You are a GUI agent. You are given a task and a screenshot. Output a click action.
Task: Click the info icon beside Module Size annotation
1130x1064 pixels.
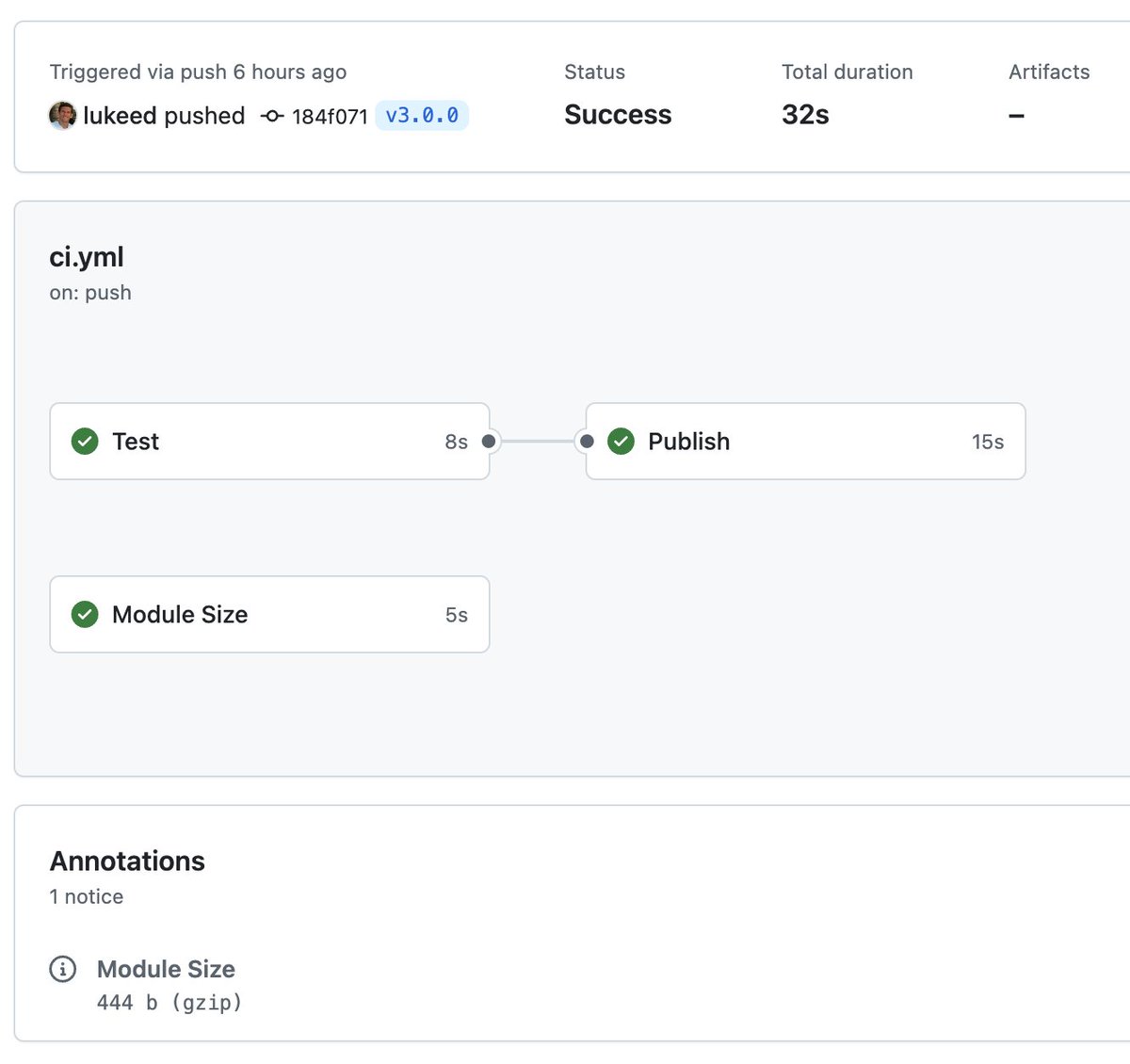coord(61,969)
